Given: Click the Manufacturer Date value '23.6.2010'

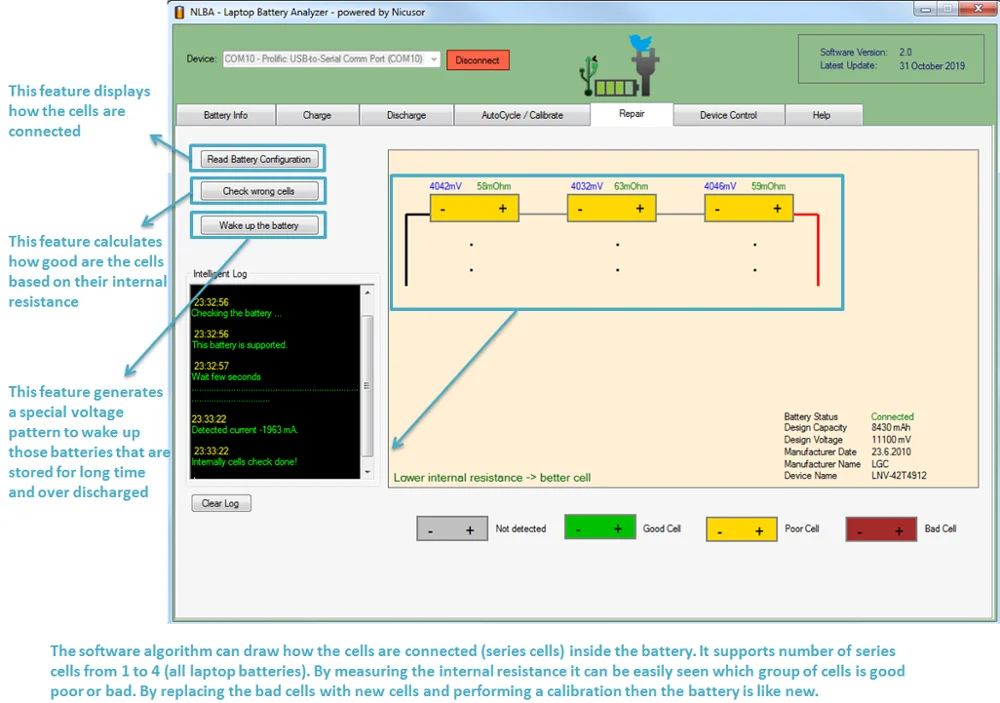Looking at the screenshot, I should 891,452.
